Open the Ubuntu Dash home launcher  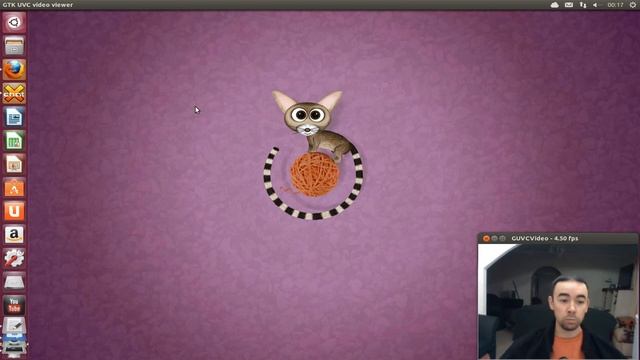(14, 22)
